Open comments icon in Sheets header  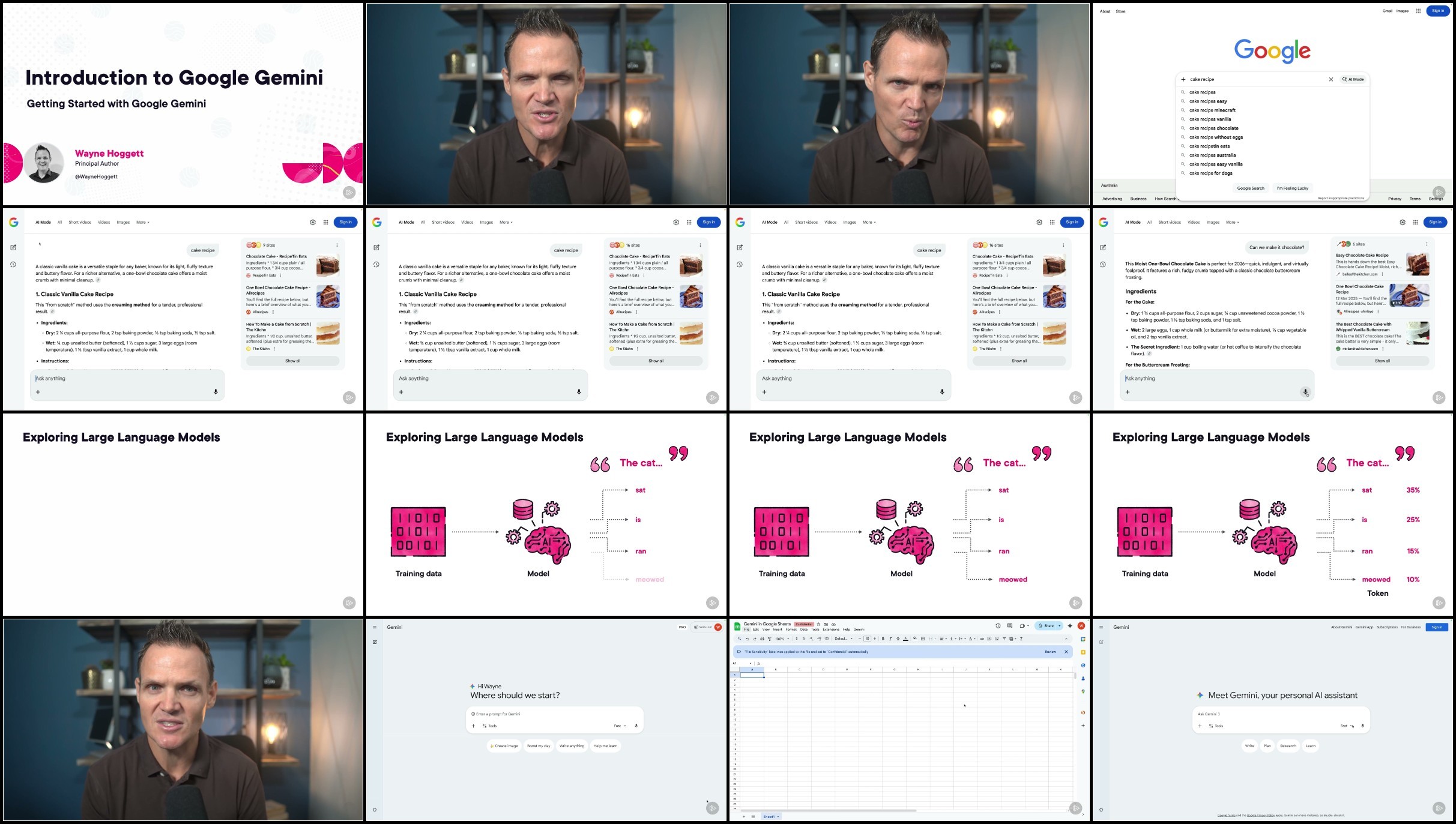point(1010,626)
